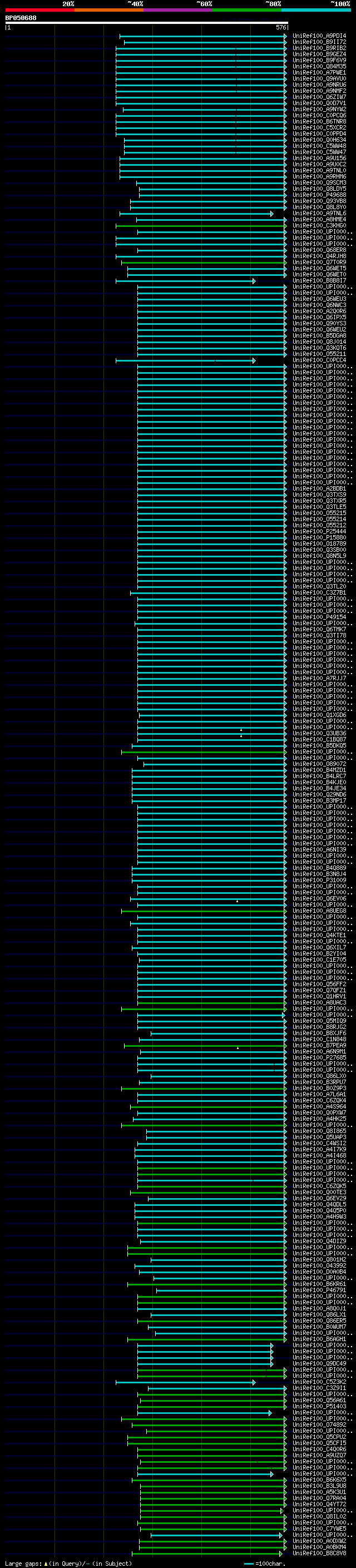
Task: Click the hit label UniRef100_A9U156
Action: pos(319,159)
